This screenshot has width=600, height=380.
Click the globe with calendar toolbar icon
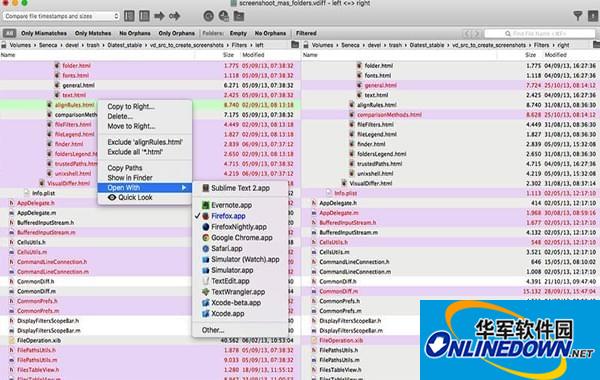coord(223,16)
